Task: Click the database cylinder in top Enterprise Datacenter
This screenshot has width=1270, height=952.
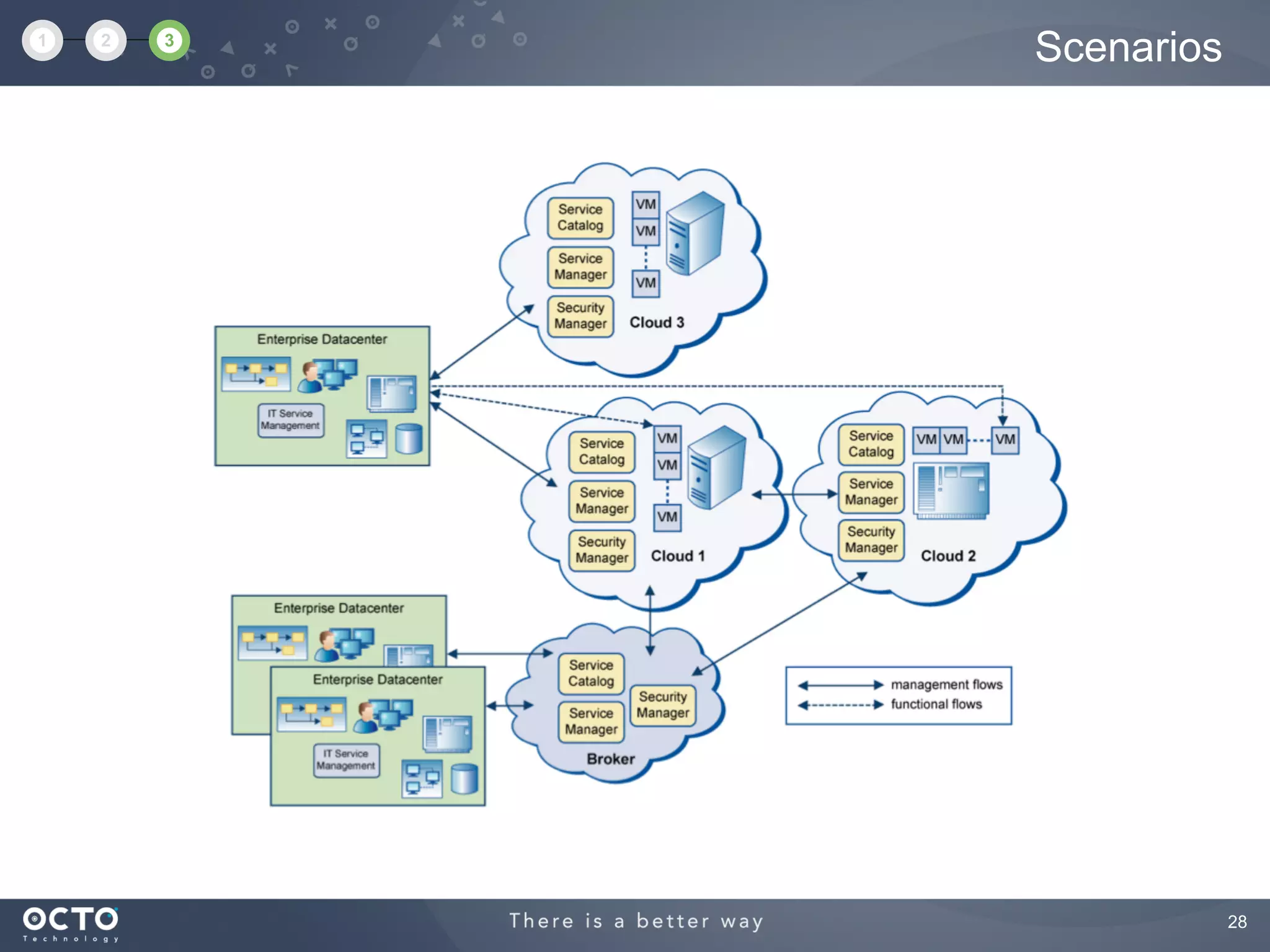Action: pos(409,439)
